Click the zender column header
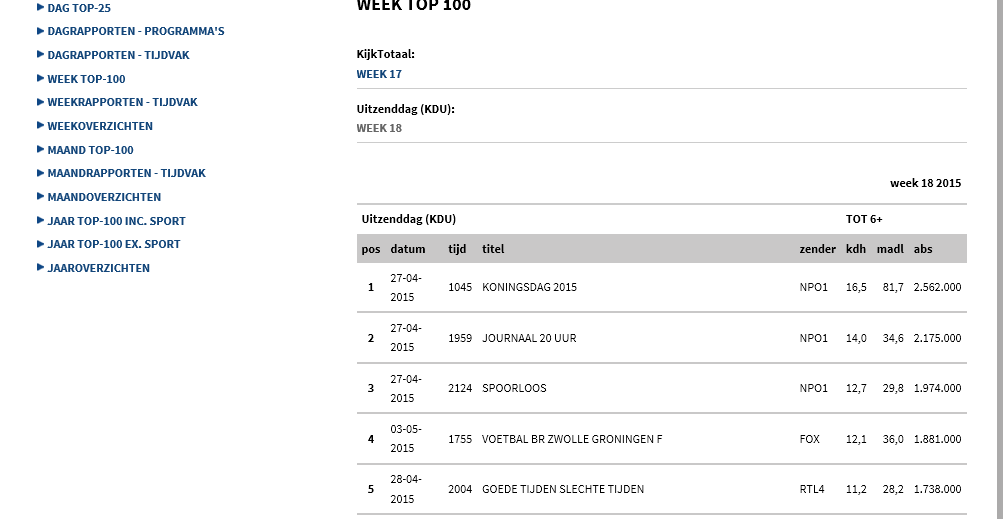The width and height of the screenshot is (1003, 519). point(817,249)
